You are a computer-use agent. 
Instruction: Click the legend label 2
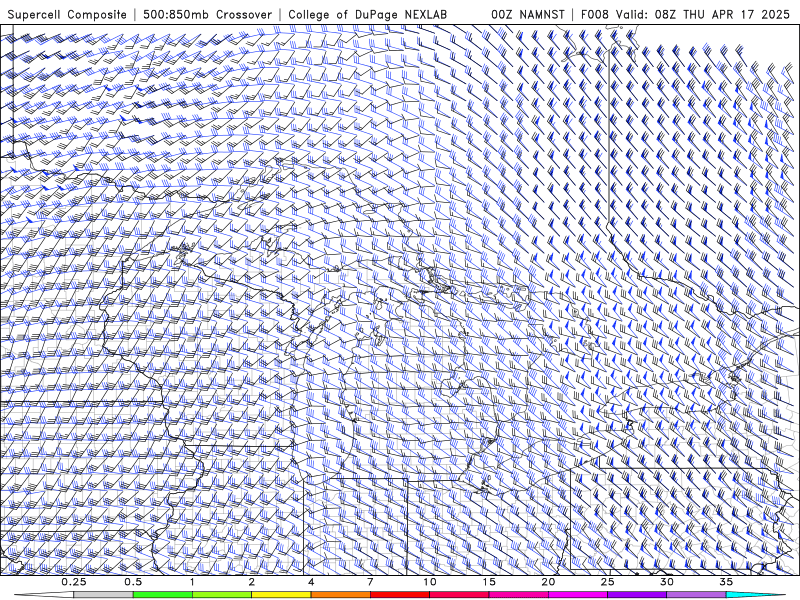click(x=252, y=582)
